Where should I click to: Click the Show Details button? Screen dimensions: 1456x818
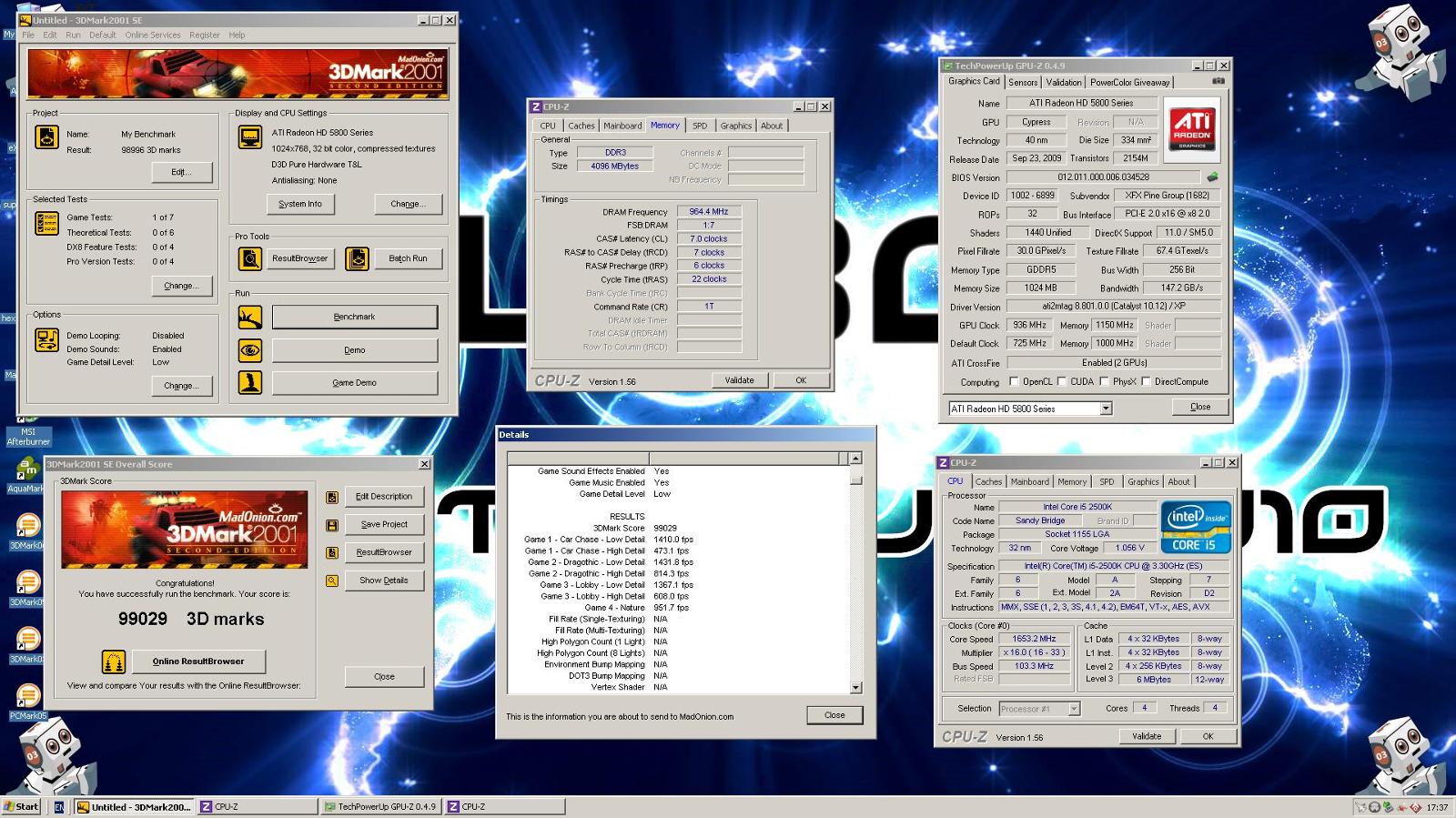coord(384,581)
